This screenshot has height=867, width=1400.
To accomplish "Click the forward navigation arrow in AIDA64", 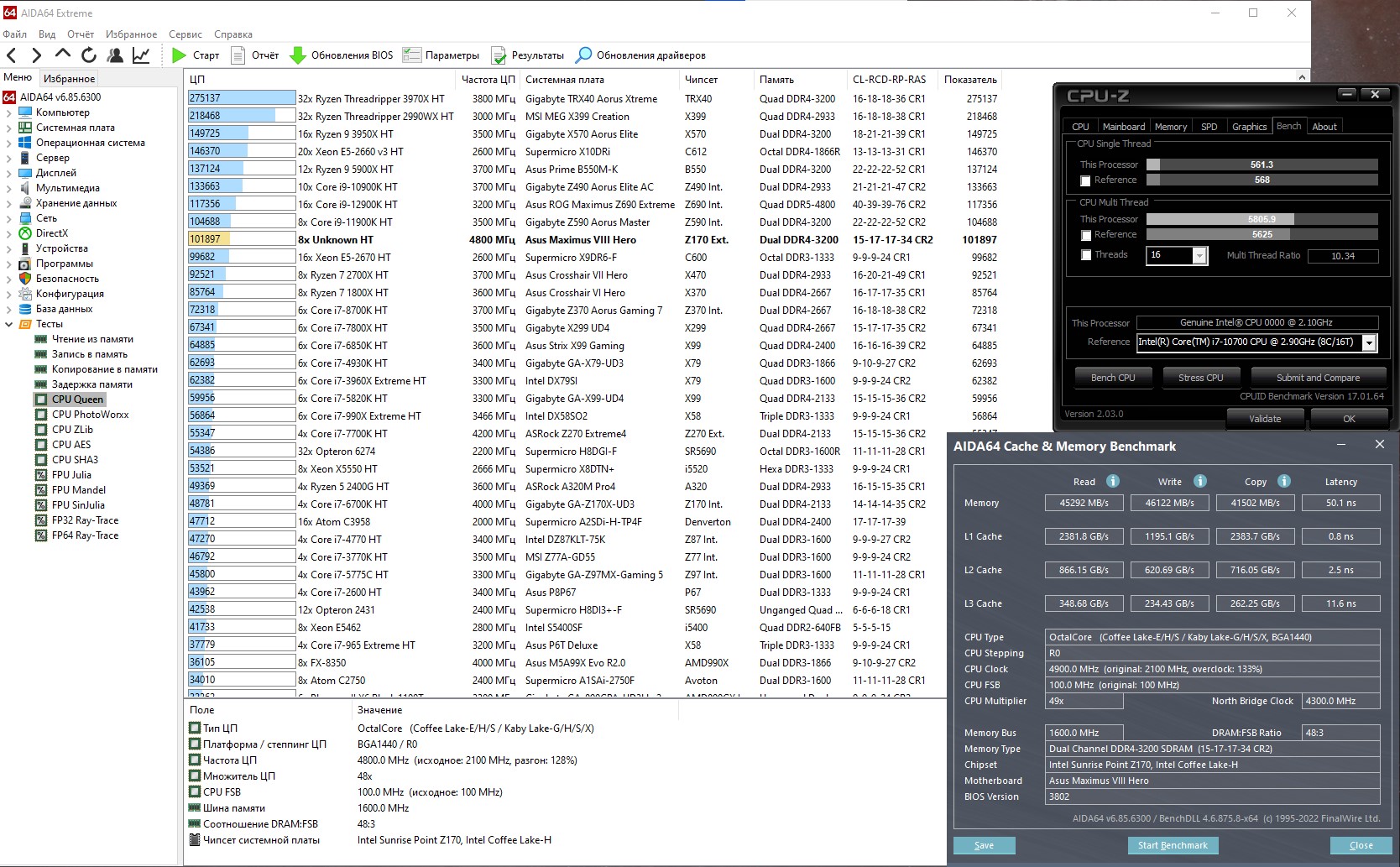I will [x=36, y=55].
